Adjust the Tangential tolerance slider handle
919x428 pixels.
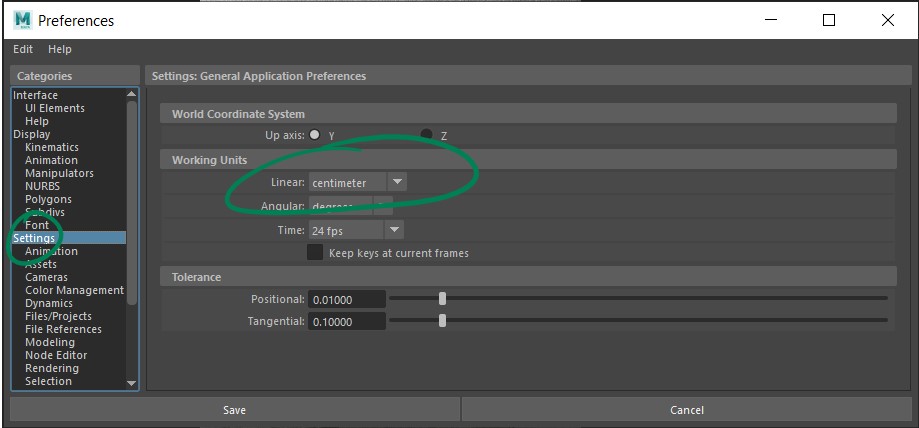pyautogui.click(x=442, y=321)
